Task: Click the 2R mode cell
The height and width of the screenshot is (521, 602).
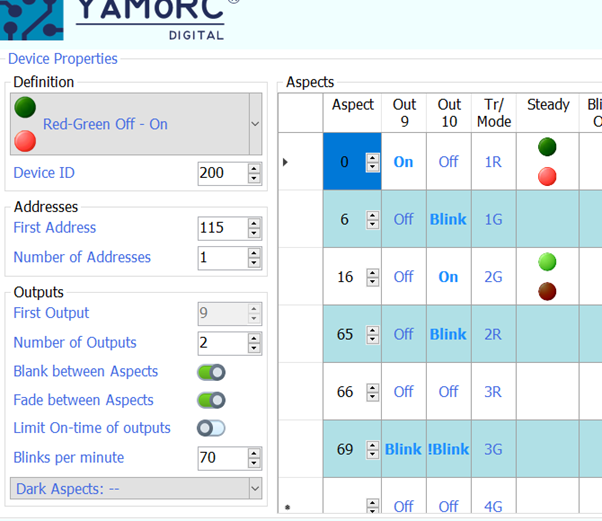Action: pyautogui.click(x=494, y=334)
